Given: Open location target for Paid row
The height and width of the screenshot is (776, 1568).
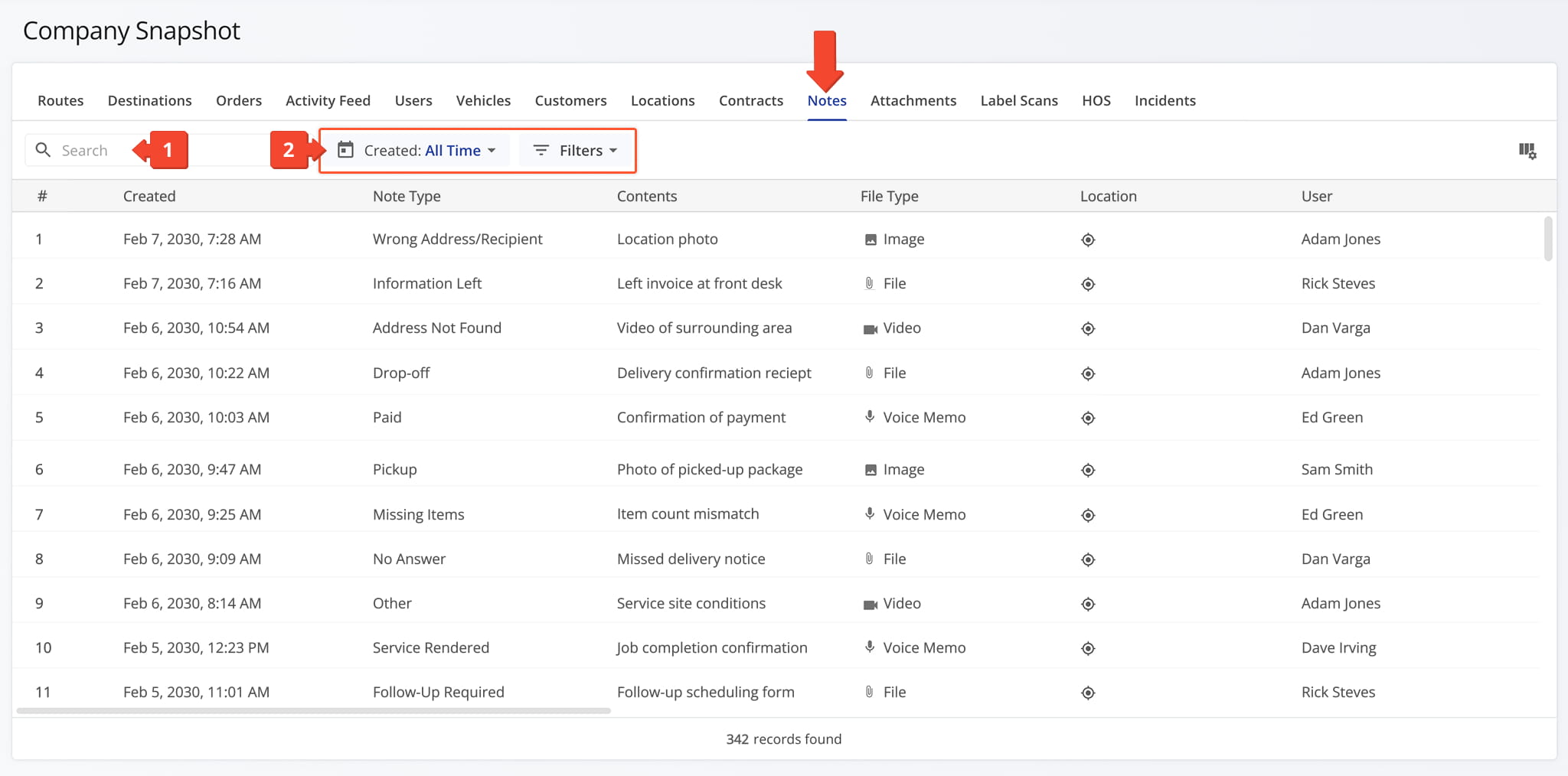Looking at the screenshot, I should pos(1088,418).
